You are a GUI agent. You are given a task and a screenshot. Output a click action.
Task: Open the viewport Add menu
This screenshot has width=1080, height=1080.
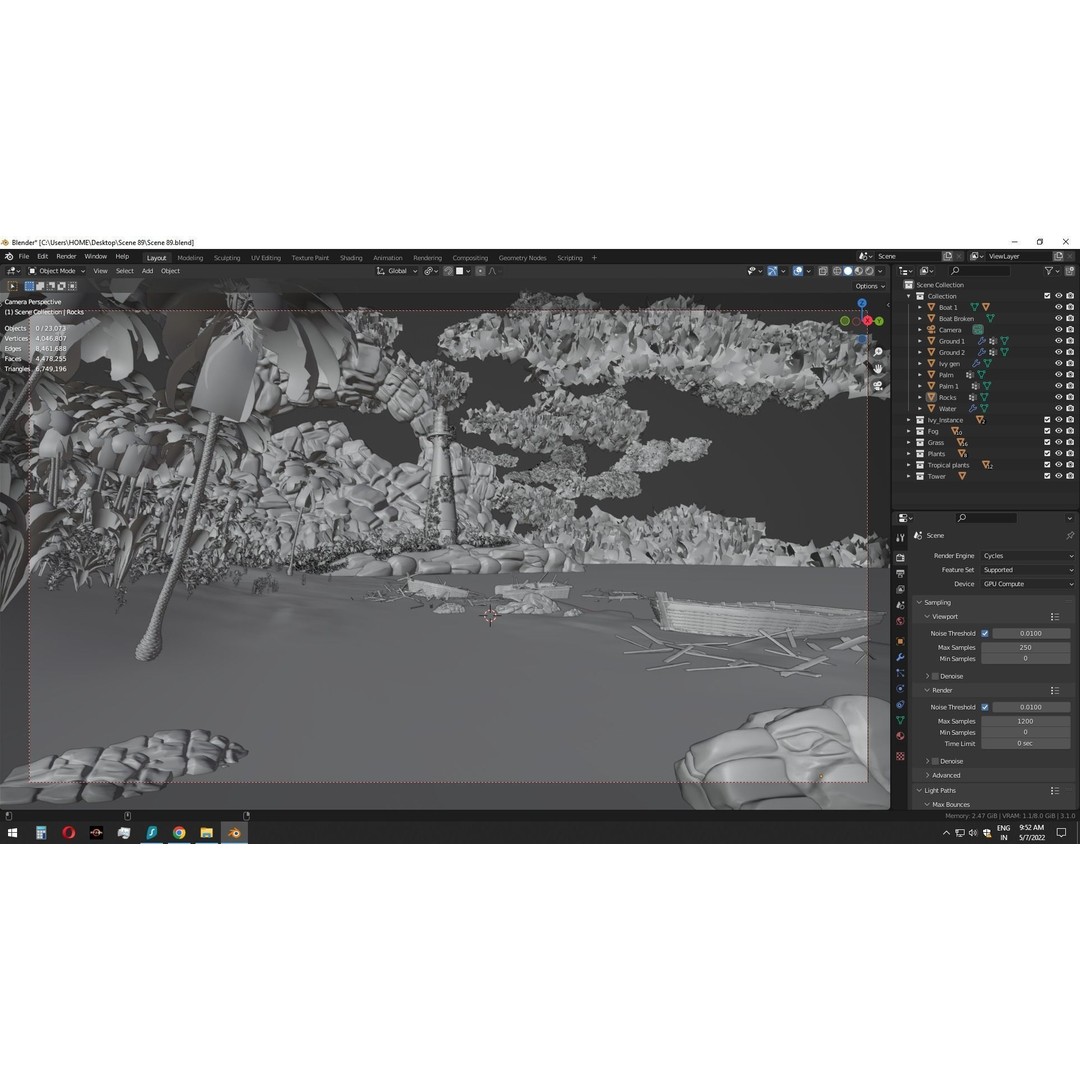tap(147, 271)
